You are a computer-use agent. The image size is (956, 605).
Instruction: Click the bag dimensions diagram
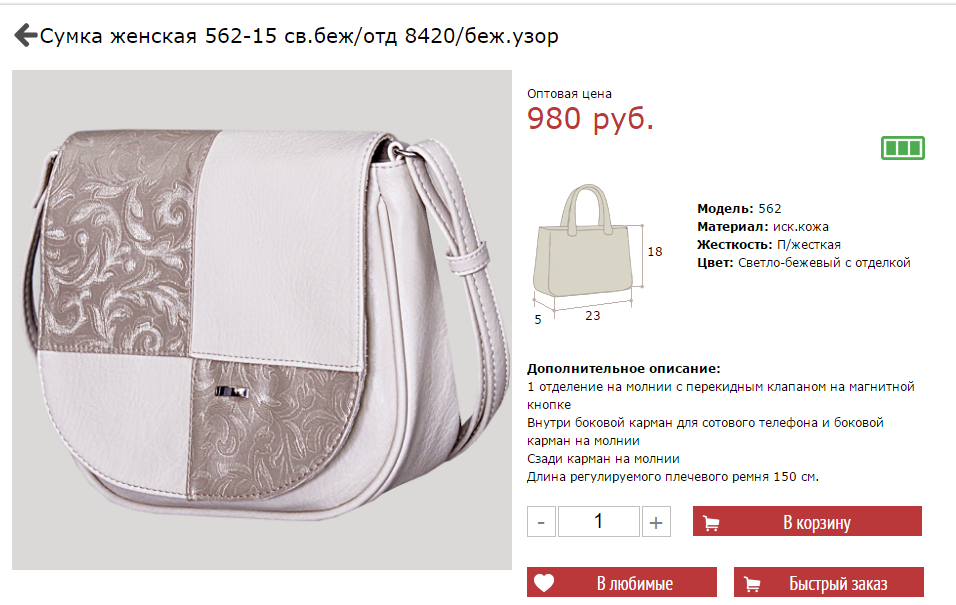[x=598, y=255]
